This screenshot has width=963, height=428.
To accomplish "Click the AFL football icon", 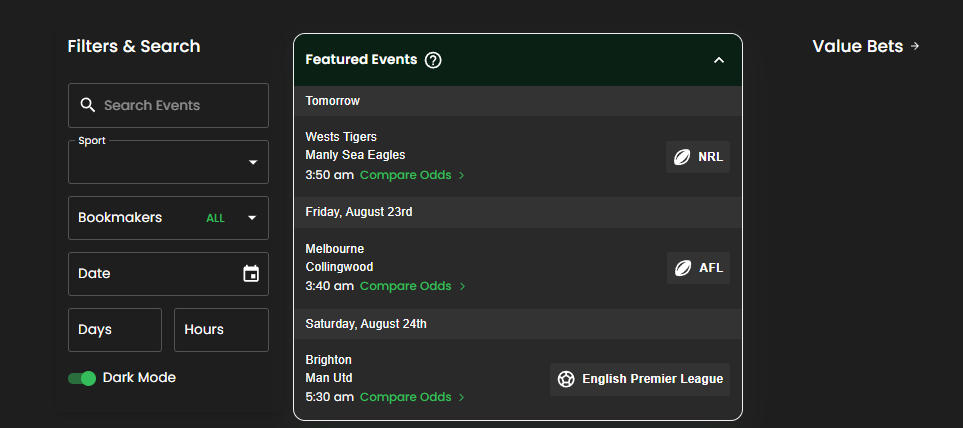I will click(x=683, y=268).
